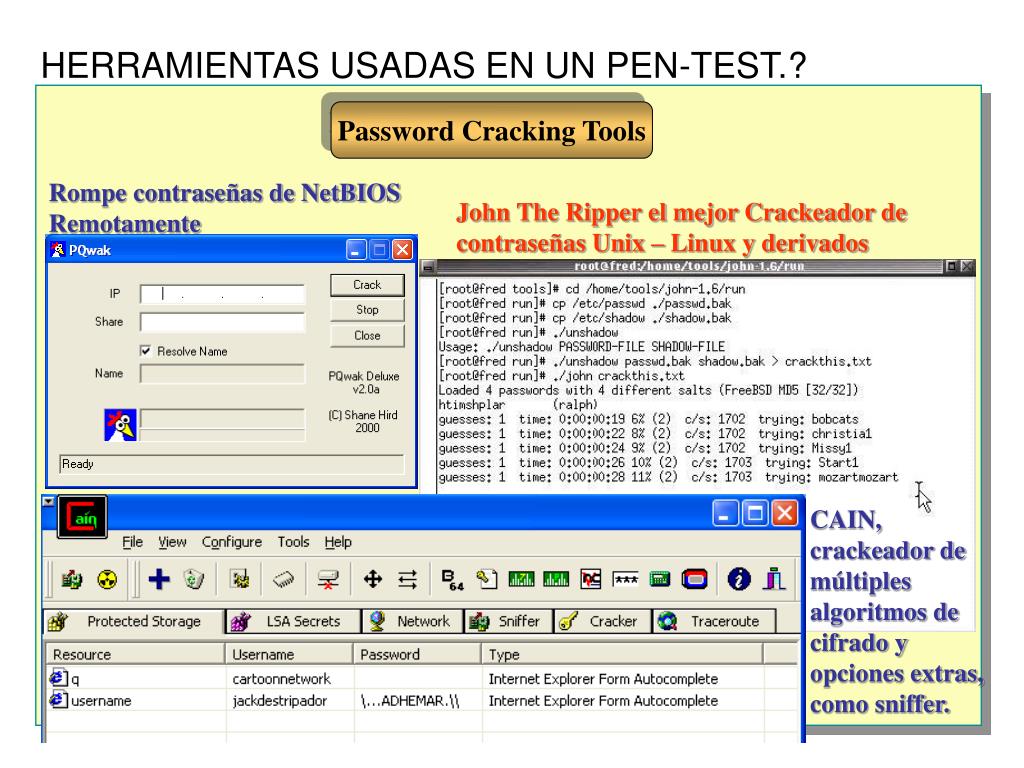Image resolution: width=1024 pixels, height=768 pixels.
Task: Click the chip-shaped icon in Cain toolbar
Action: pos(283,579)
